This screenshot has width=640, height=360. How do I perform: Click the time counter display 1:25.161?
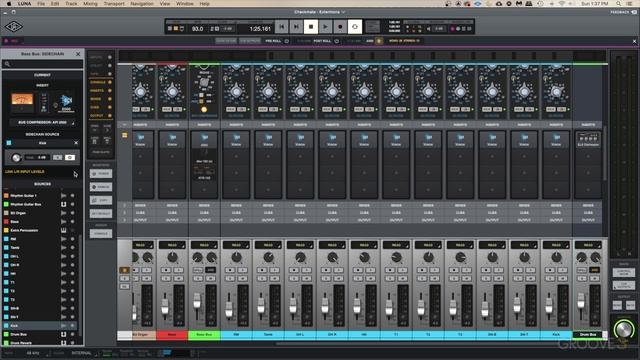click(x=260, y=29)
